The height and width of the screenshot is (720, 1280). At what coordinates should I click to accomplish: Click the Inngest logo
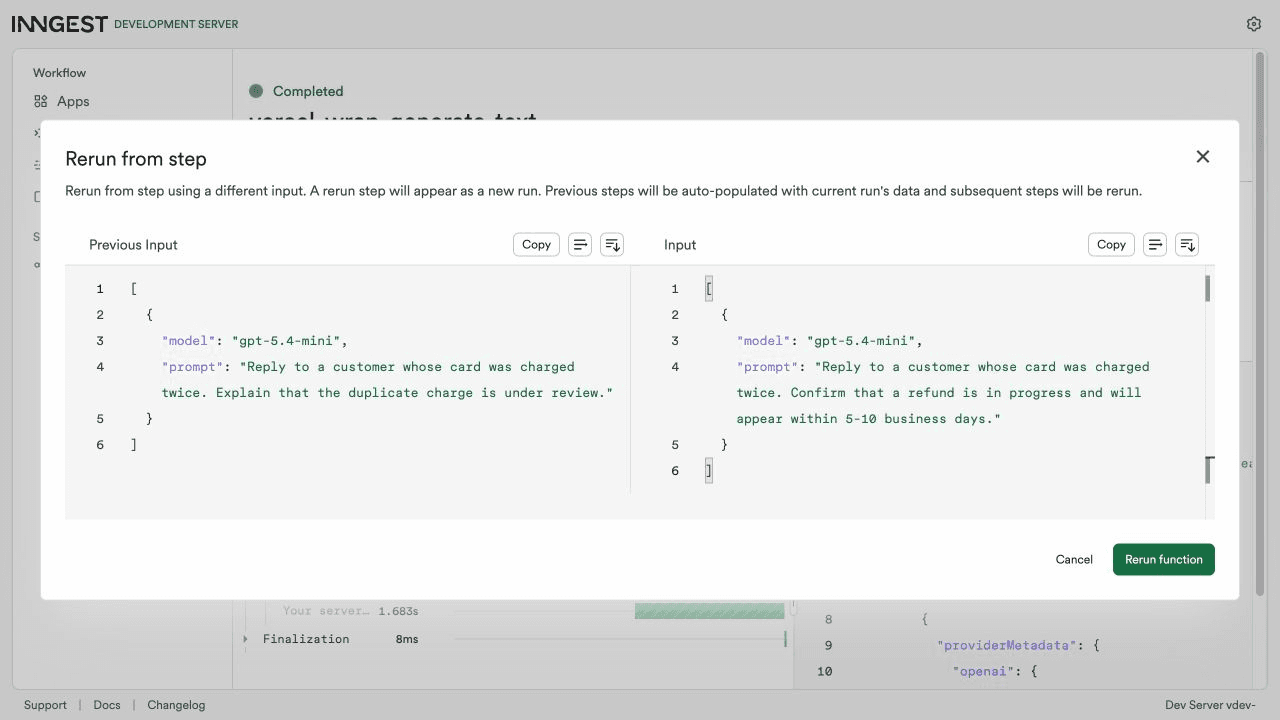pyautogui.click(x=60, y=24)
